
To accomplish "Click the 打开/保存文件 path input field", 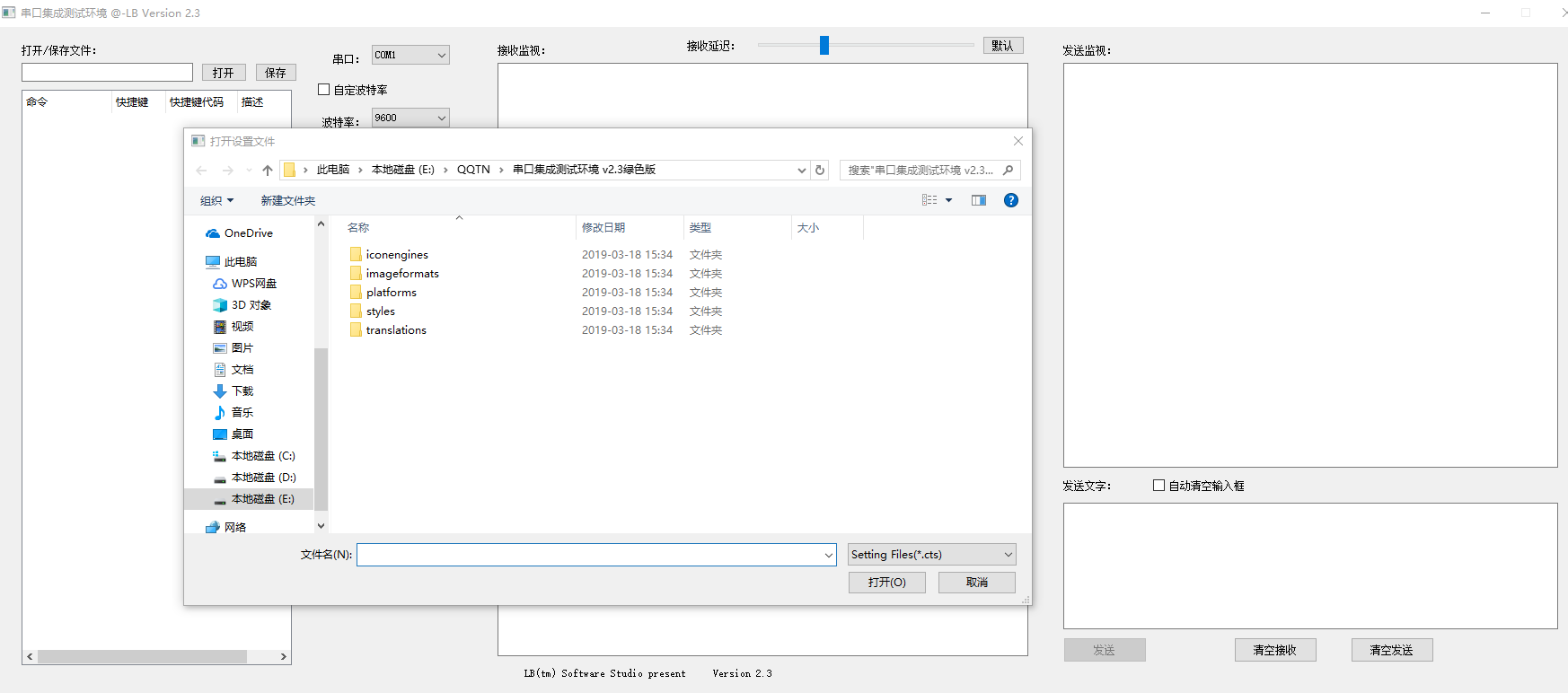I will [108, 73].
